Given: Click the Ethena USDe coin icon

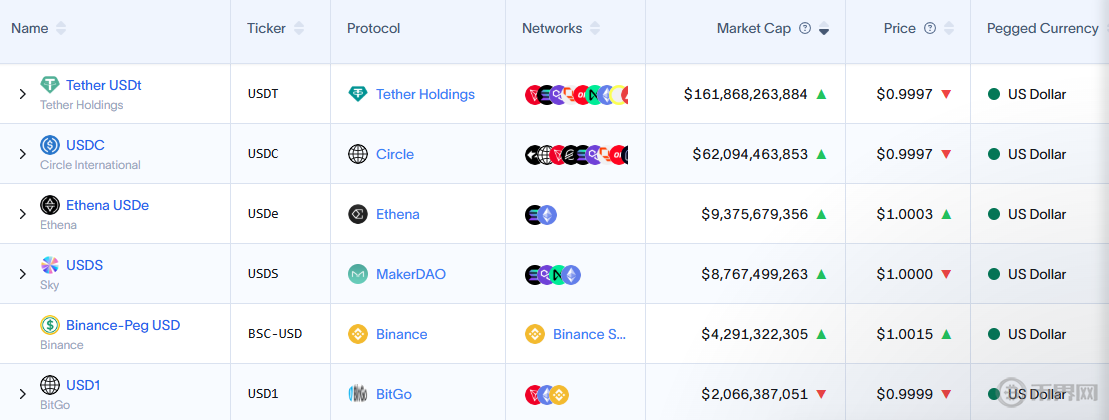Looking at the screenshot, I should (50, 205).
